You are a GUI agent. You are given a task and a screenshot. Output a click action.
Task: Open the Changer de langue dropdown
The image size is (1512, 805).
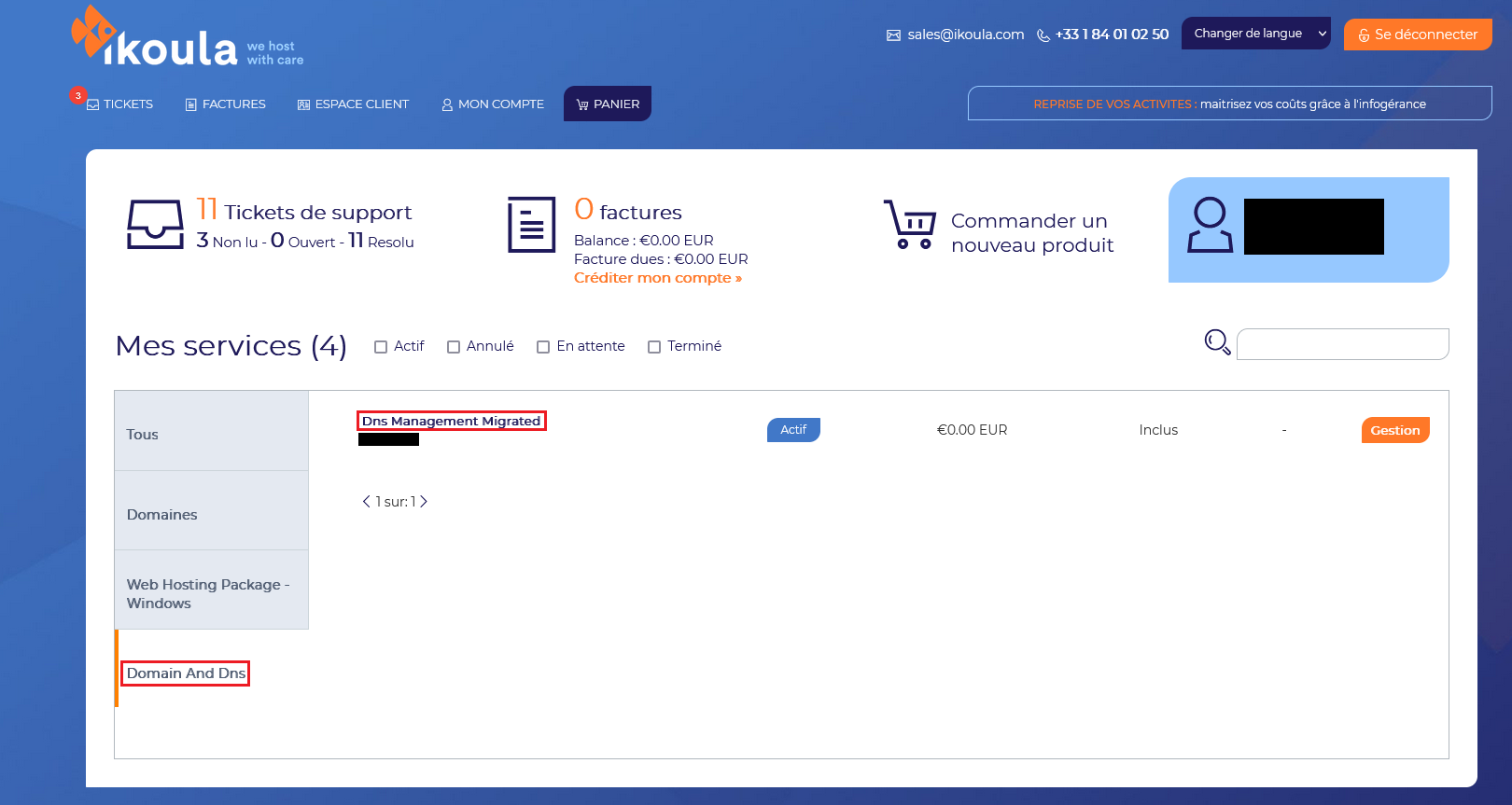(x=1256, y=34)
